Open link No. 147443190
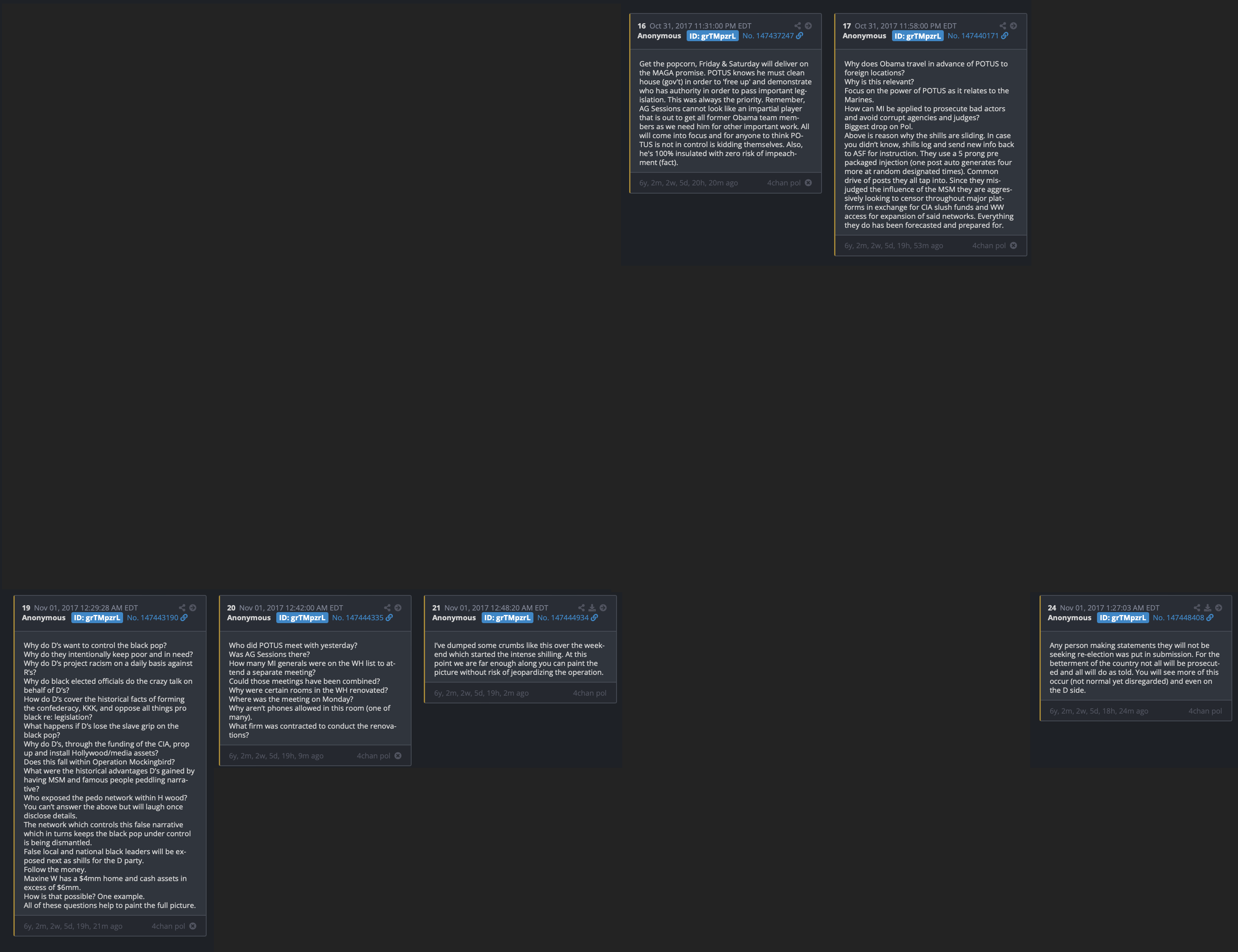Image resolution: width=1238 pixels, height=952 pixels. [x=157, y=618]
